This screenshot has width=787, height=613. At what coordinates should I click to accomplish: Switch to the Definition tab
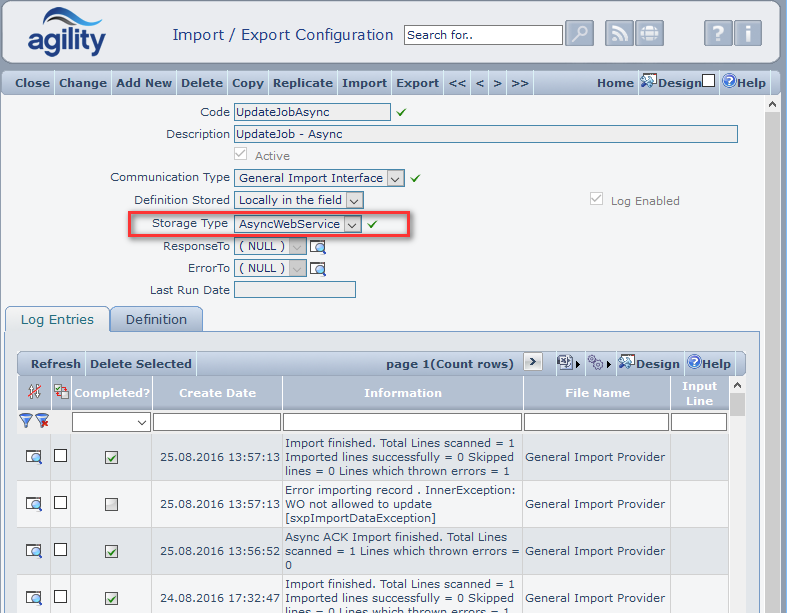[x=156, y=320]
